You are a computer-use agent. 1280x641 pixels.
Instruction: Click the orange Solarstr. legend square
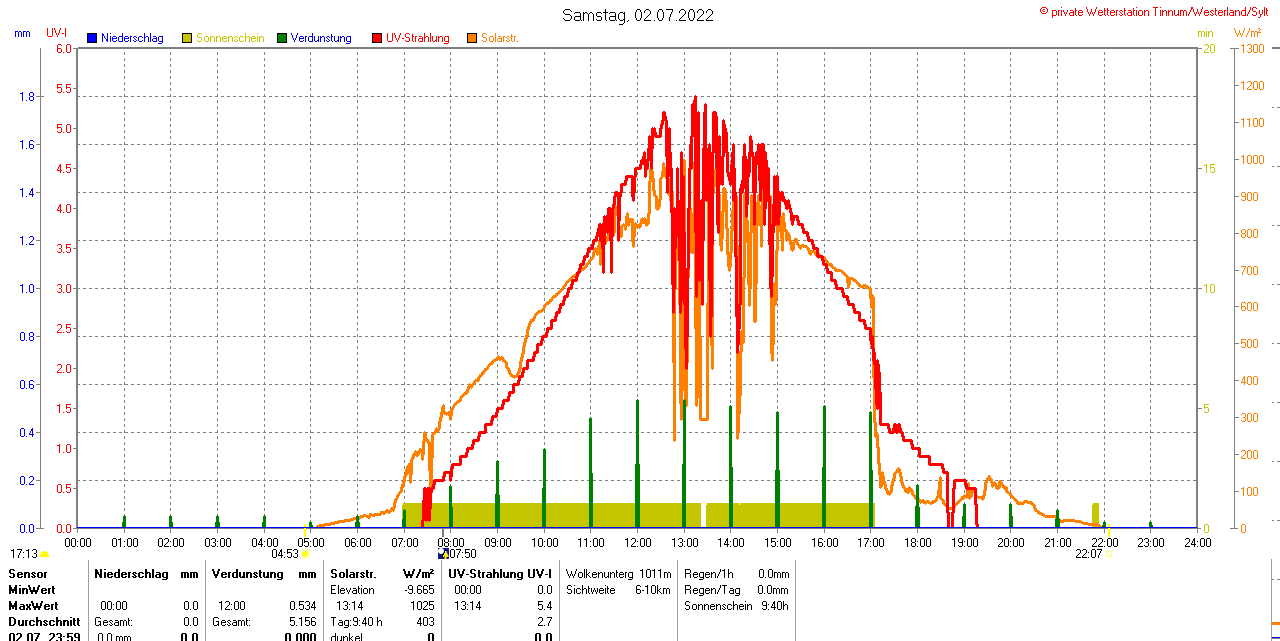click(472, 38)
